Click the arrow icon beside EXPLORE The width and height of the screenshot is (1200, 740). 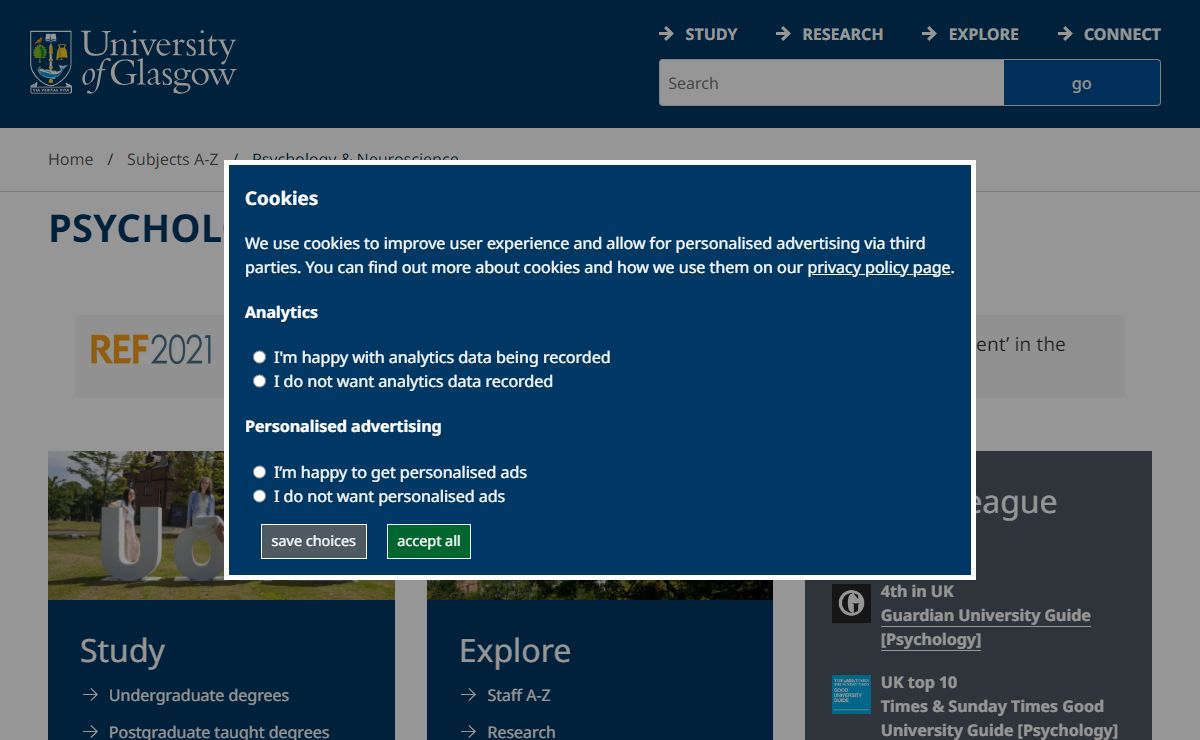point(930,34)
